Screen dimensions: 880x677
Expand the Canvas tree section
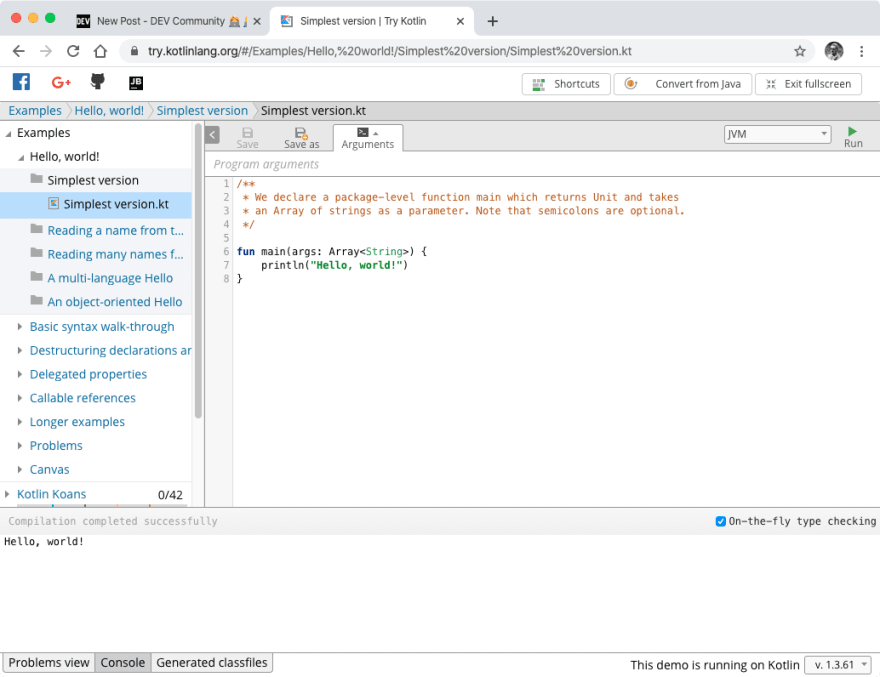coord(20,469)
